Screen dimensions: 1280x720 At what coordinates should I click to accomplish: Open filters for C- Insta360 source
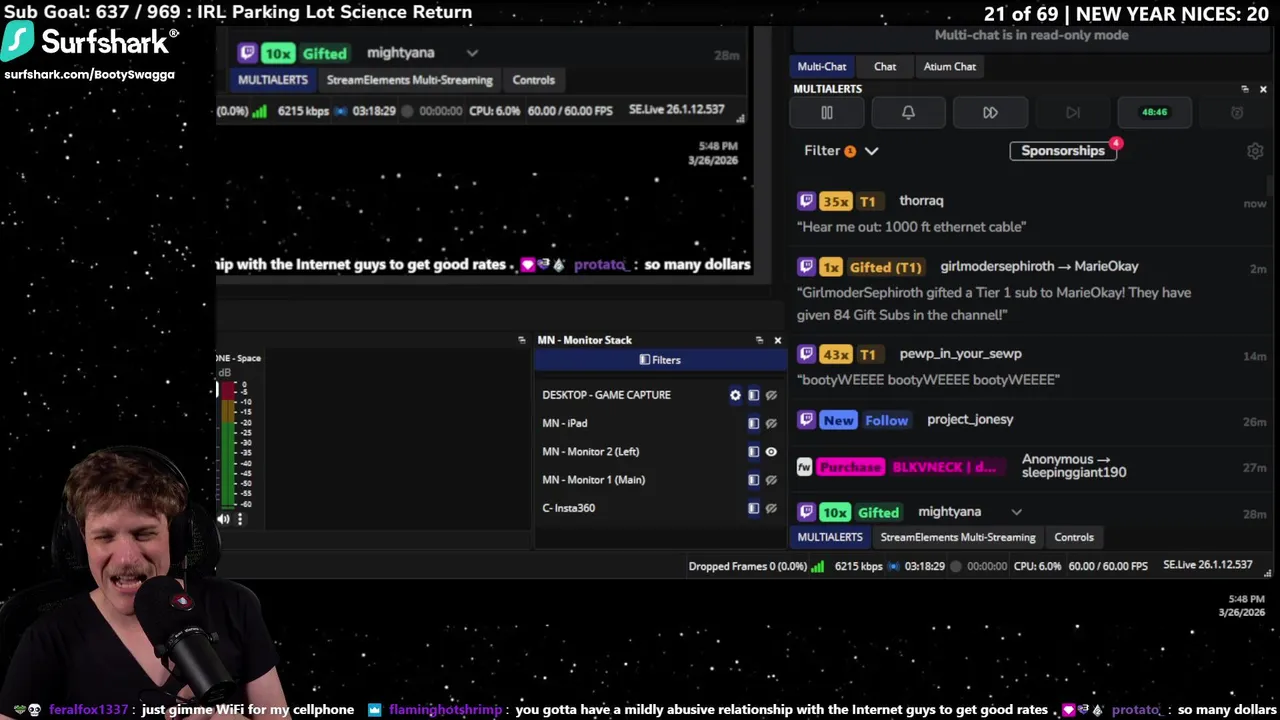tap(754, 508)
